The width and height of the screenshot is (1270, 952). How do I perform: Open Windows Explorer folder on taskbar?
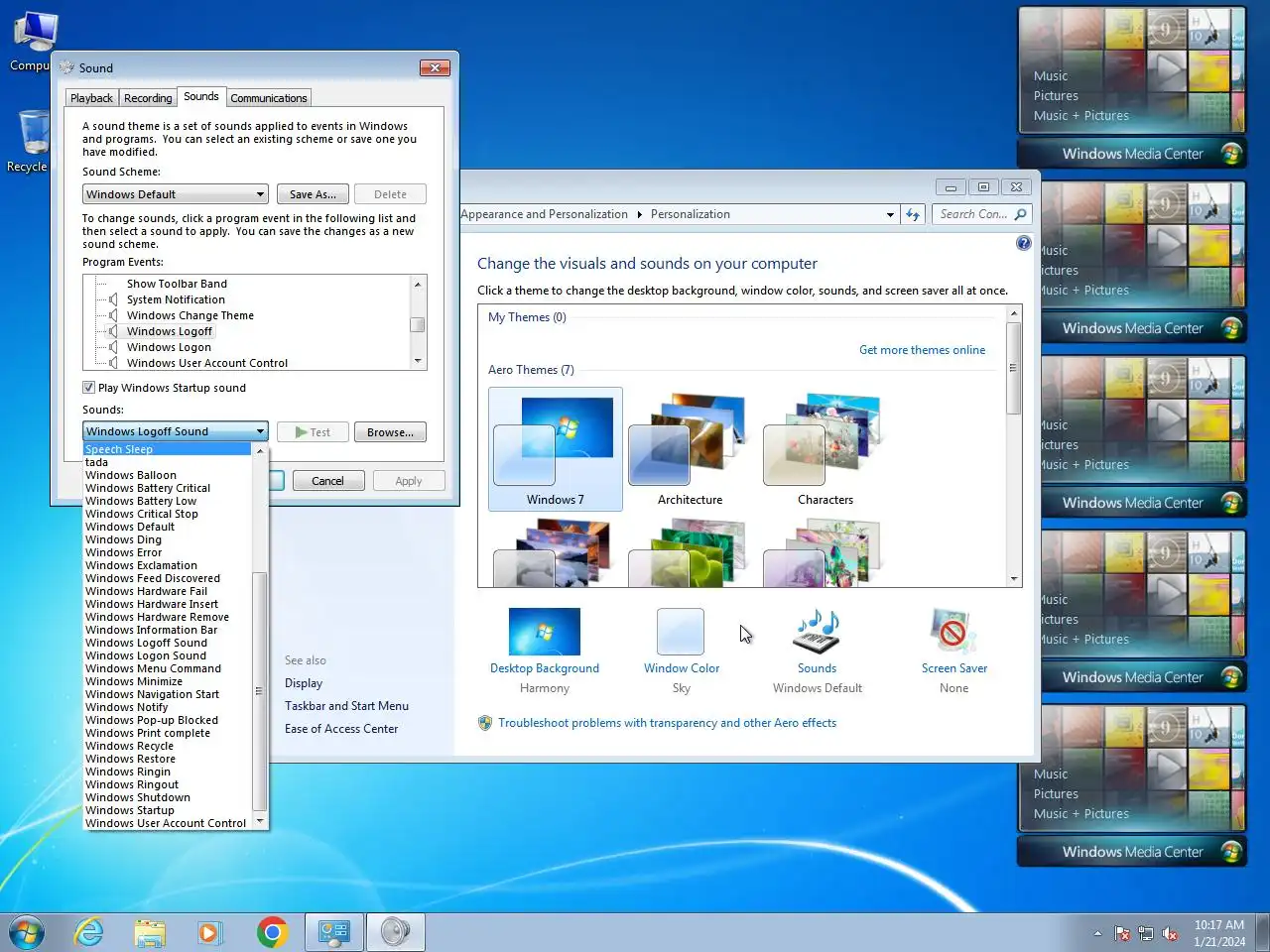pos(150,932)
